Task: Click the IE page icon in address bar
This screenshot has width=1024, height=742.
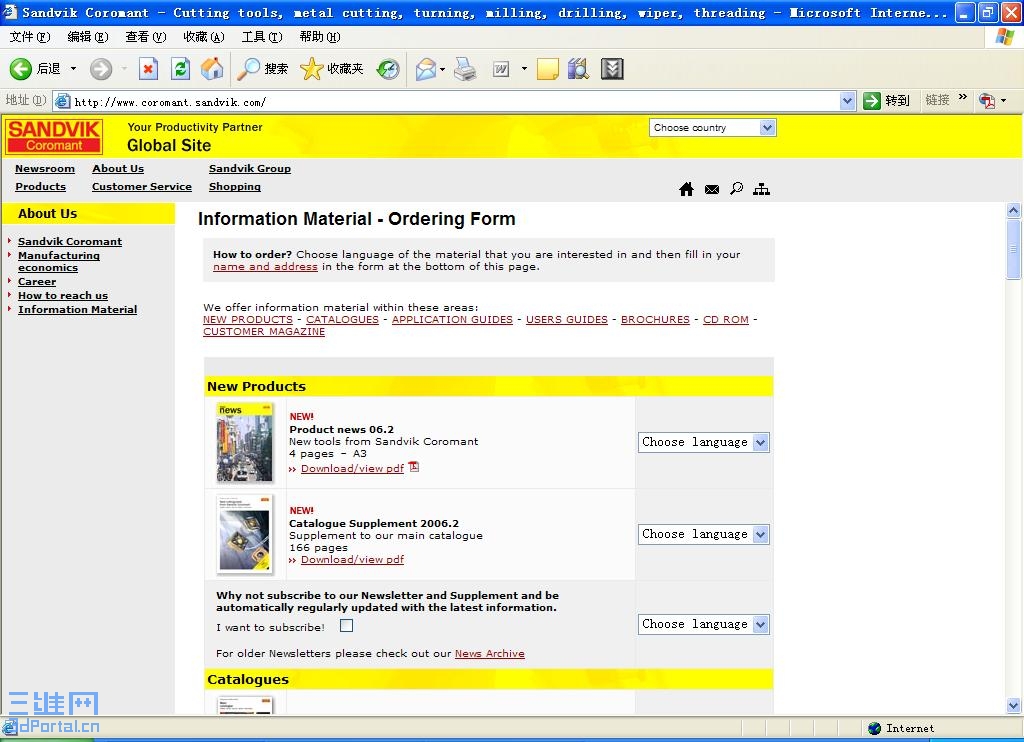Action: (63, 101)
